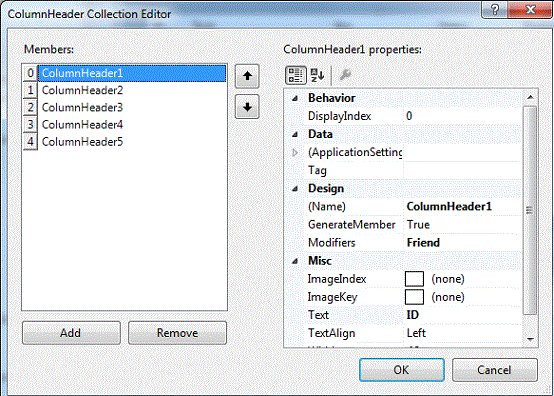Switch property grid to Alphabetical sort
The height and width of the screenshot is (396, 554).
317,75
